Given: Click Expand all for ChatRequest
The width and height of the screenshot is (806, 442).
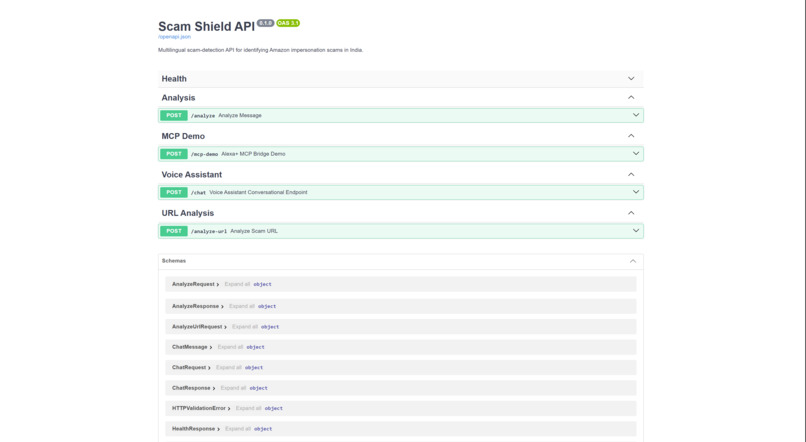Looking at the screenshot, I should 229,367.
